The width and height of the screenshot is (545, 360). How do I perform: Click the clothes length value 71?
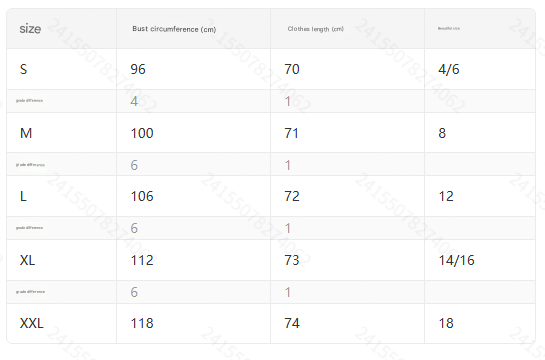(x=292, y=133)
